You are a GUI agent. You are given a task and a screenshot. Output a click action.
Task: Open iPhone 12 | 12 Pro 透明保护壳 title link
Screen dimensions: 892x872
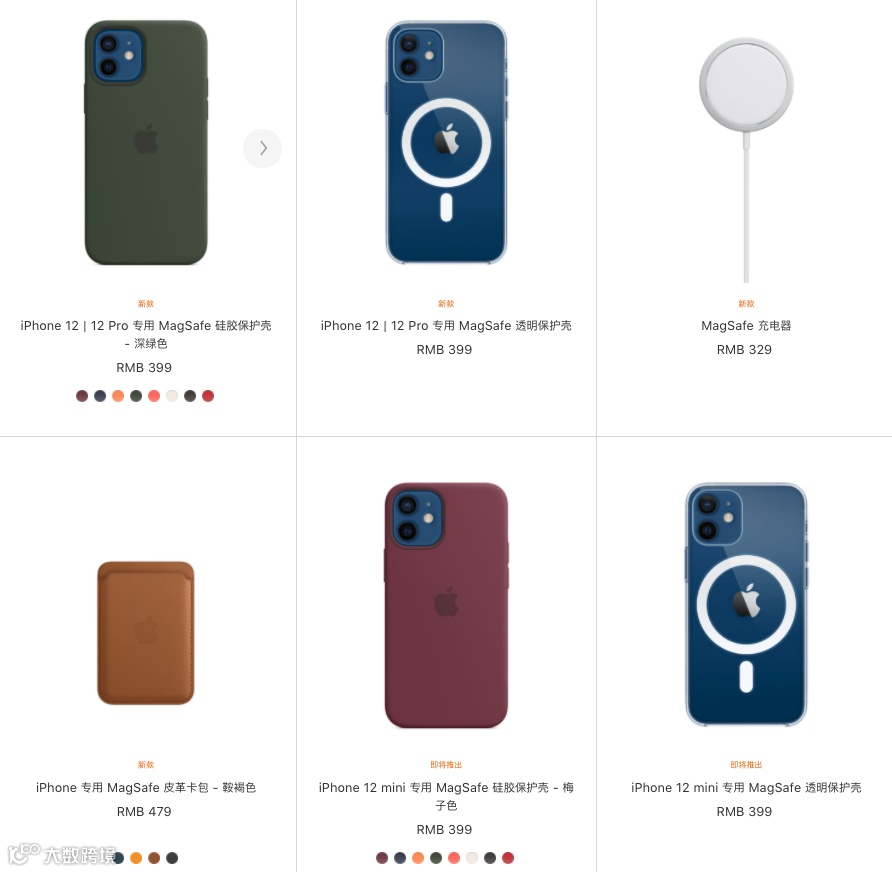tap(446, 326)
